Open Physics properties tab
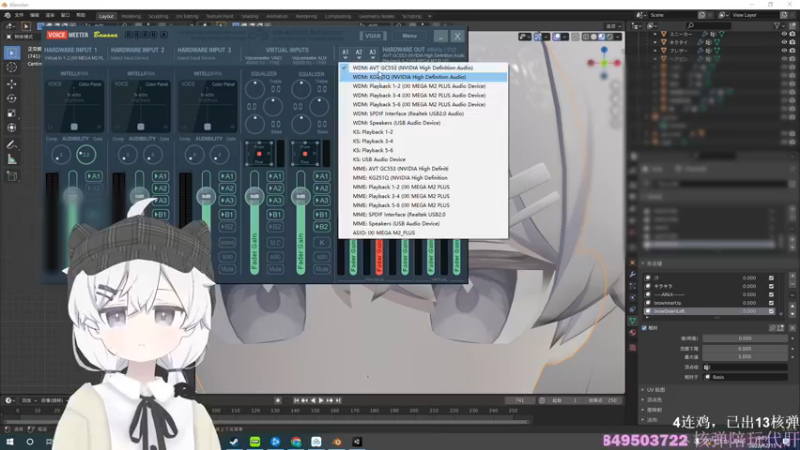The image size is (800, 450). tap(633, 297)
